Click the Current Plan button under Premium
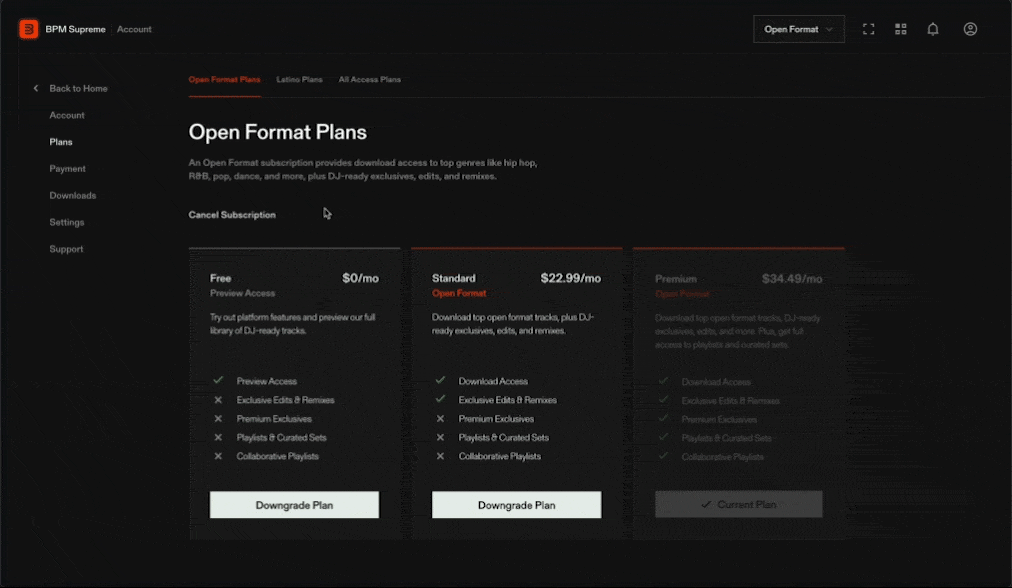Viewport: 1012px width, 588px height. point(738,504)
